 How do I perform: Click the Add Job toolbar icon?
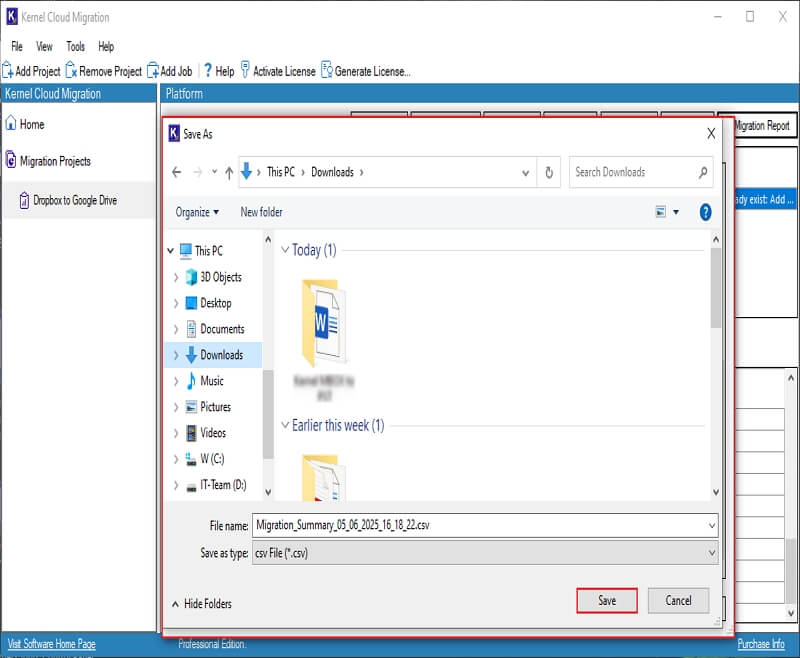click(153, 70)
